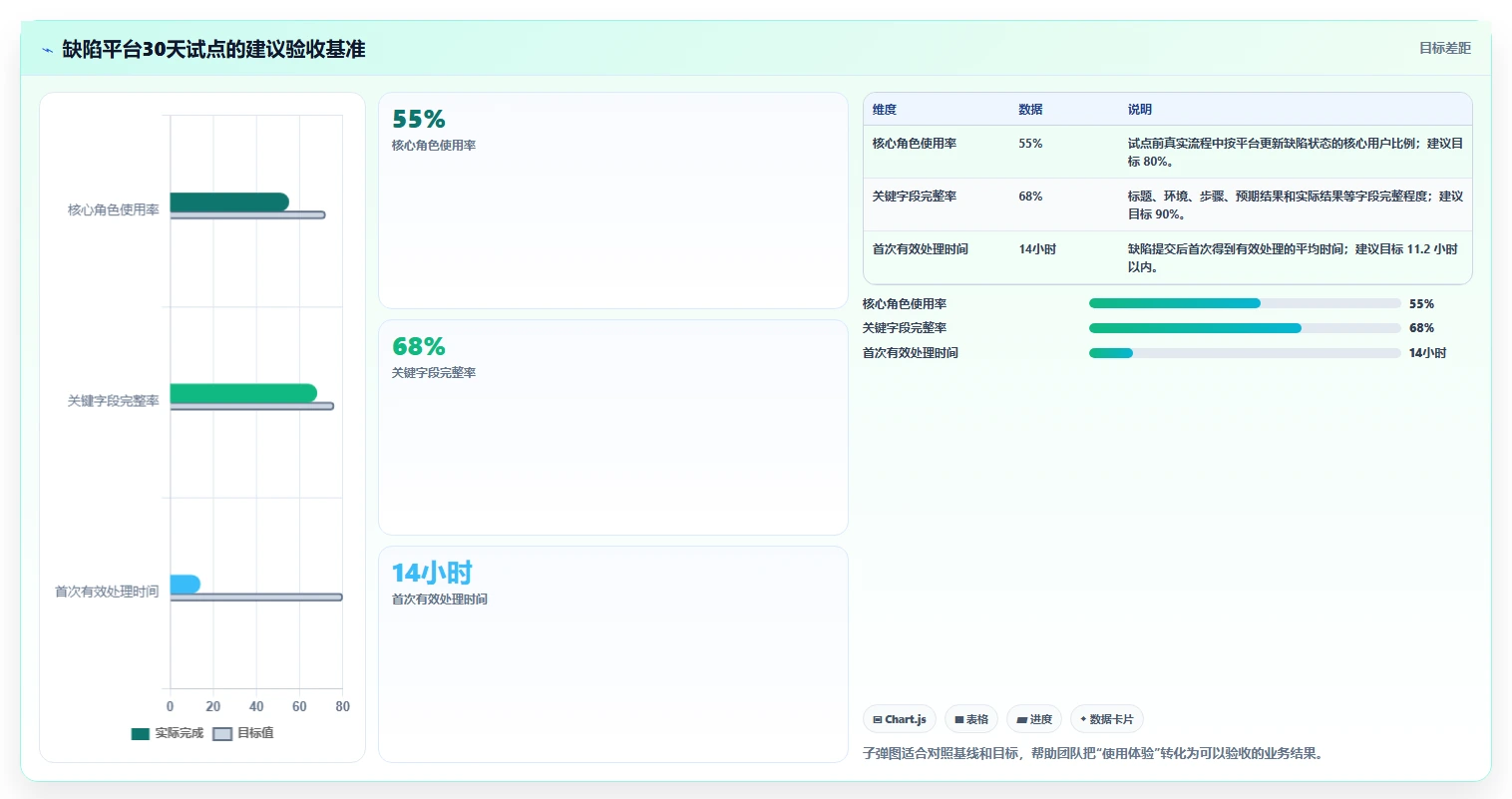Click the description mentioning 11.2 小时
This screenshot has height=799, width=1512.
click(1293, 258)
